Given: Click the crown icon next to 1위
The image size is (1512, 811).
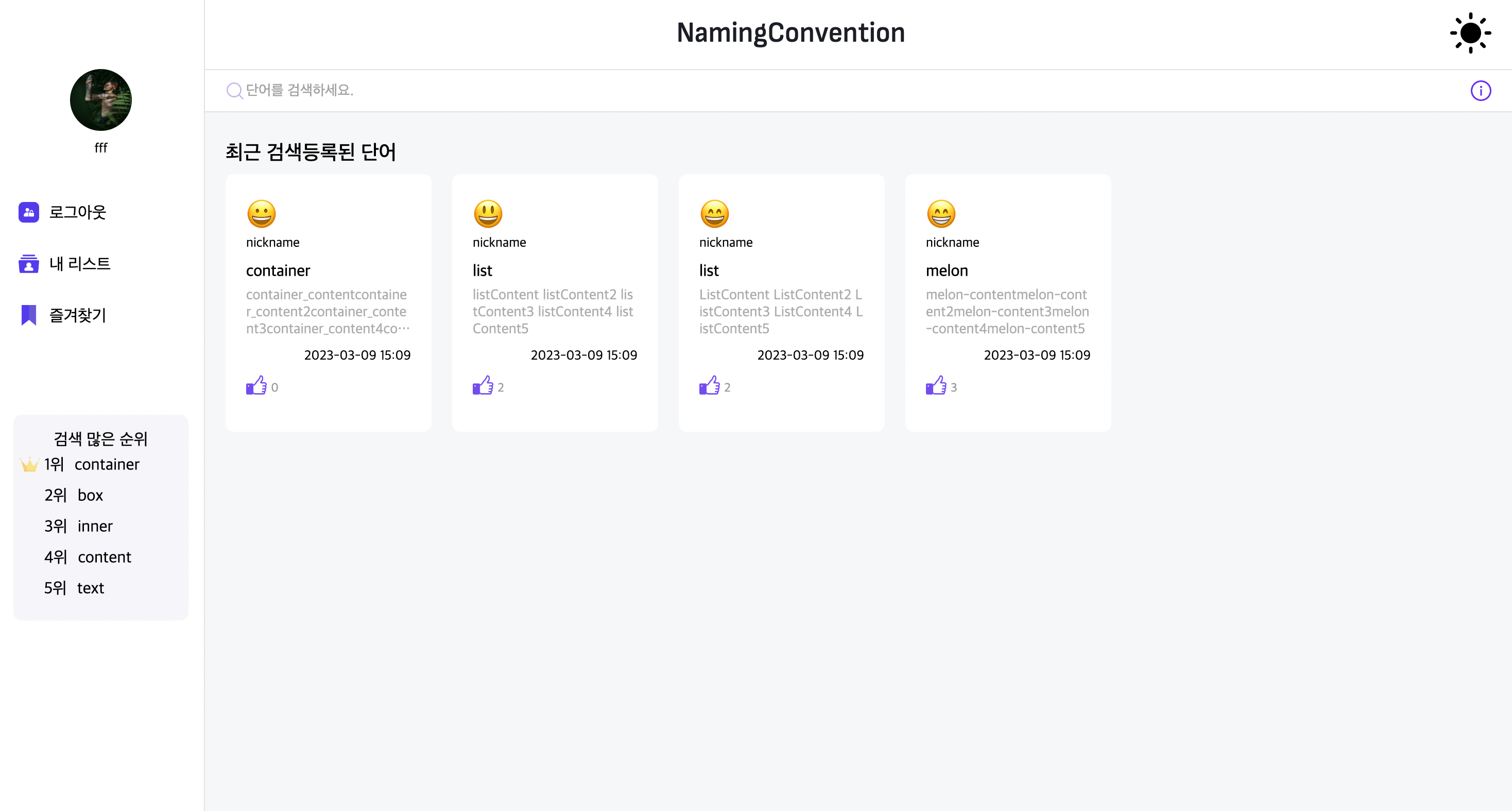Looking at the screenshot, I should click(29, 464).
